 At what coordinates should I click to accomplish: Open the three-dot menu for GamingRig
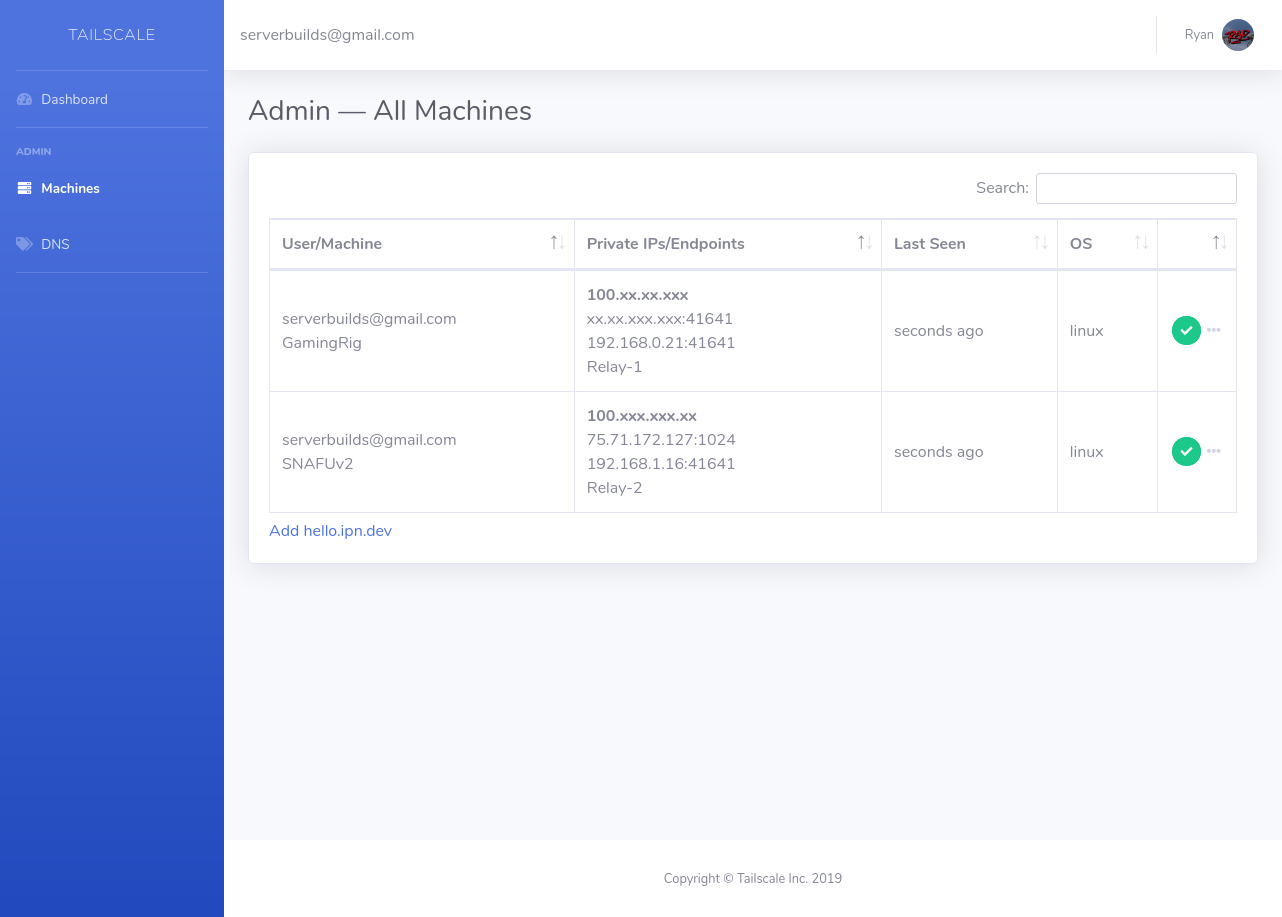click(x=1214, y=330)
